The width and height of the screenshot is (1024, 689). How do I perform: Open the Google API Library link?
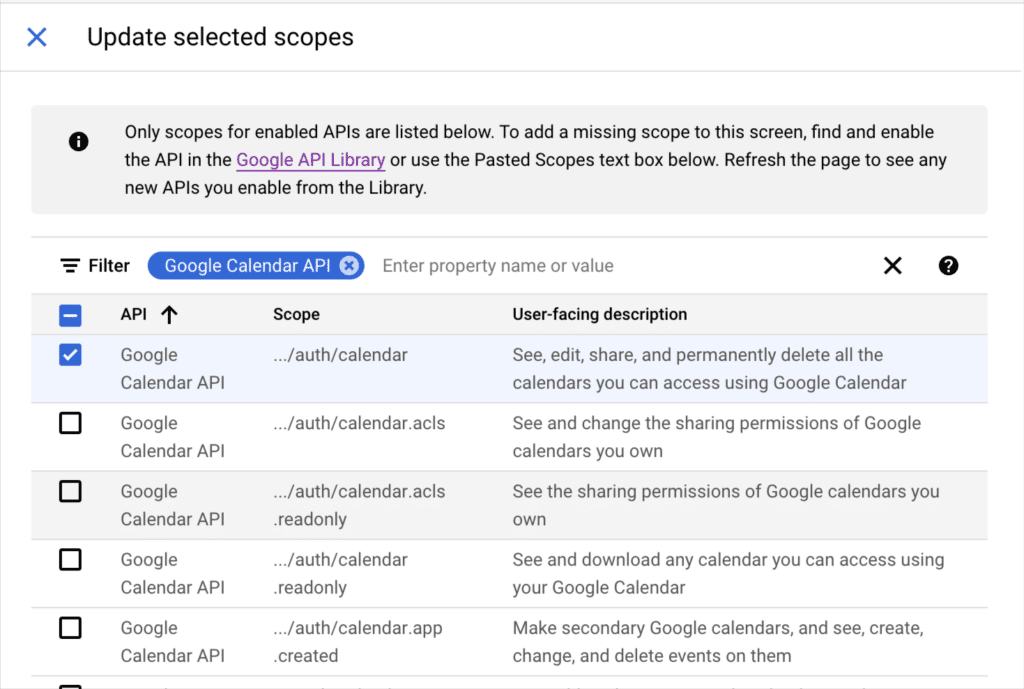pyautogui.click(x=310, y=160)
